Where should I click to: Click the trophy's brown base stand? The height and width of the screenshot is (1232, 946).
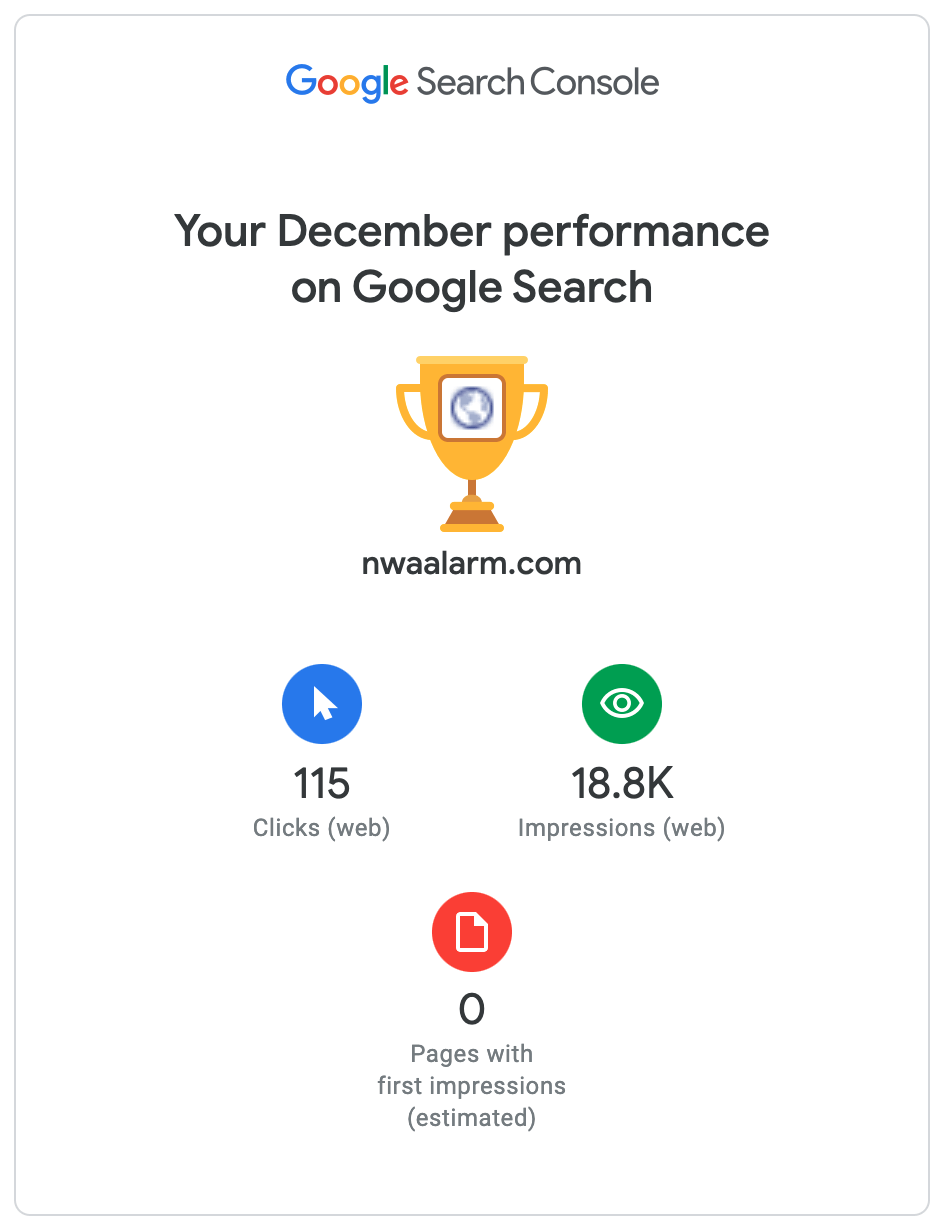(x=472, y=516)
